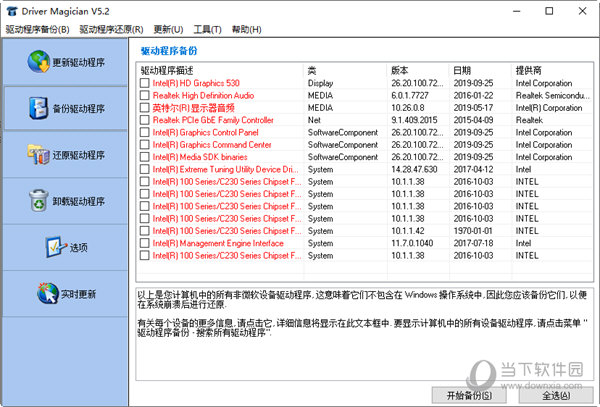Image resolution: width=600 pixels, height=407 pixels.
Task: Select the Intel(R) Management Engine Interface row
Action: (x=365, y=243)
